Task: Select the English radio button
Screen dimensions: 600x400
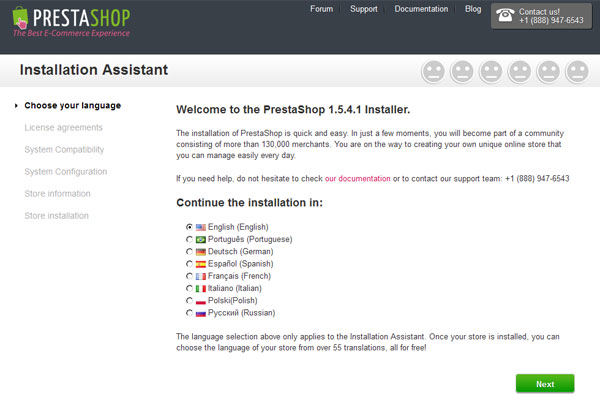Action: pos(189,227)
